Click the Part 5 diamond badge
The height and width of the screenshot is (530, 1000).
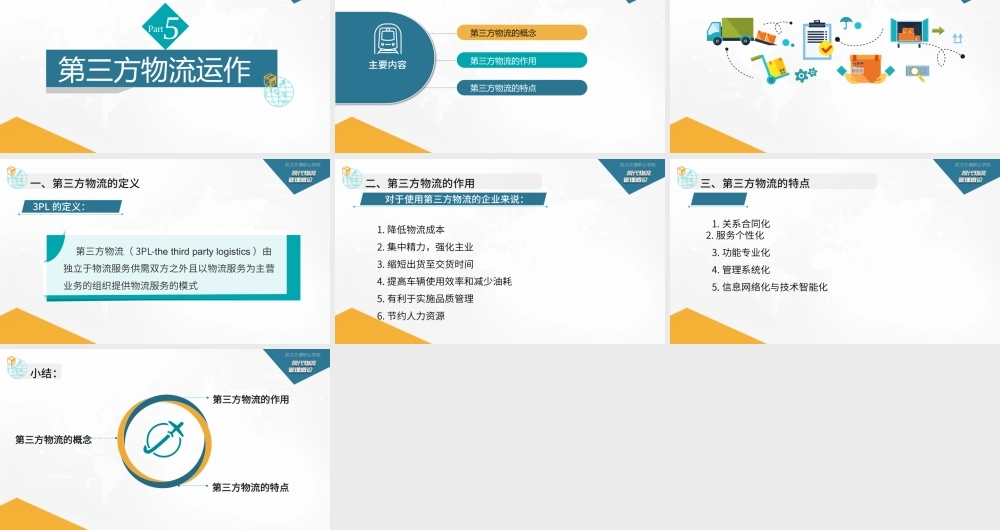pos(165,27)
